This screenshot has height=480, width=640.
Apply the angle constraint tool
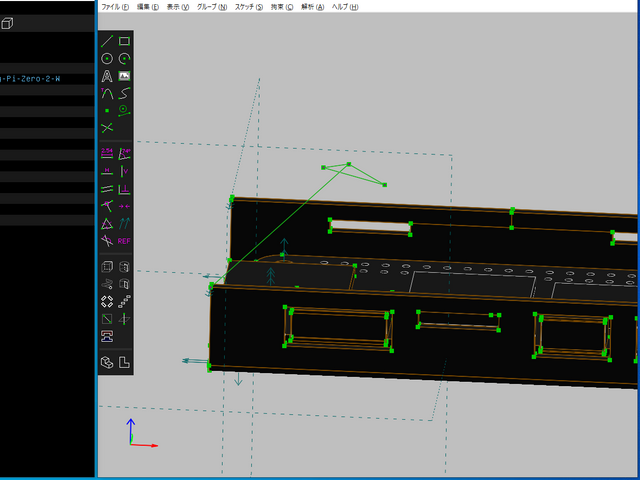125,153
